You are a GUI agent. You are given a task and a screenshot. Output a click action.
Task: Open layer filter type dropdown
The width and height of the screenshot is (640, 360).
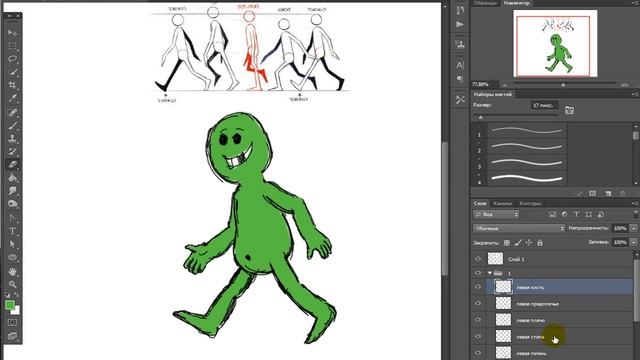click(x=496, y=214)
